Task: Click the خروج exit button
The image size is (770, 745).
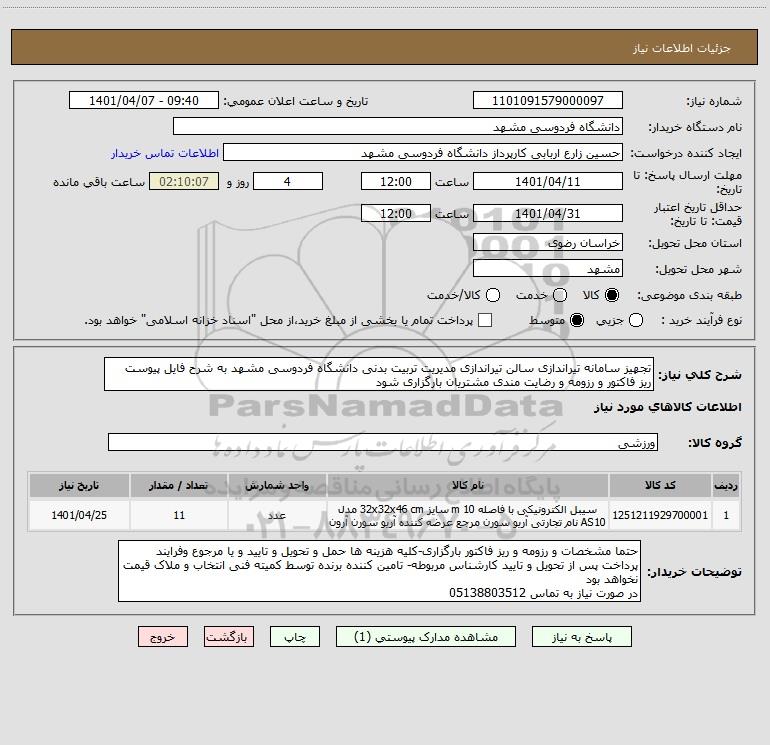Action: coord(163,637)
